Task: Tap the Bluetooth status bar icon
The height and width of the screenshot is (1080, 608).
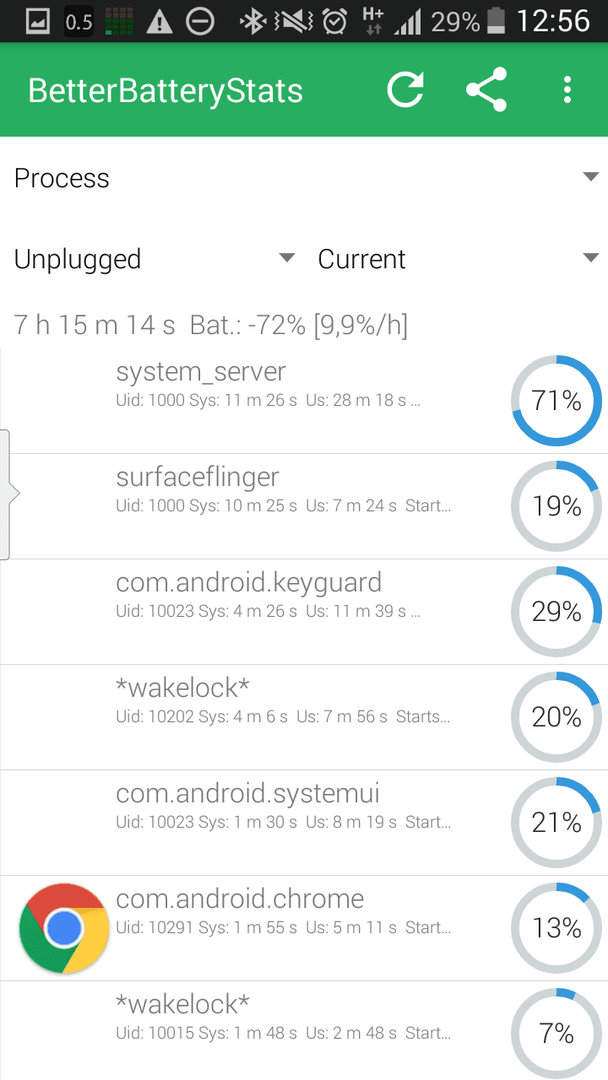Action: 252,22
